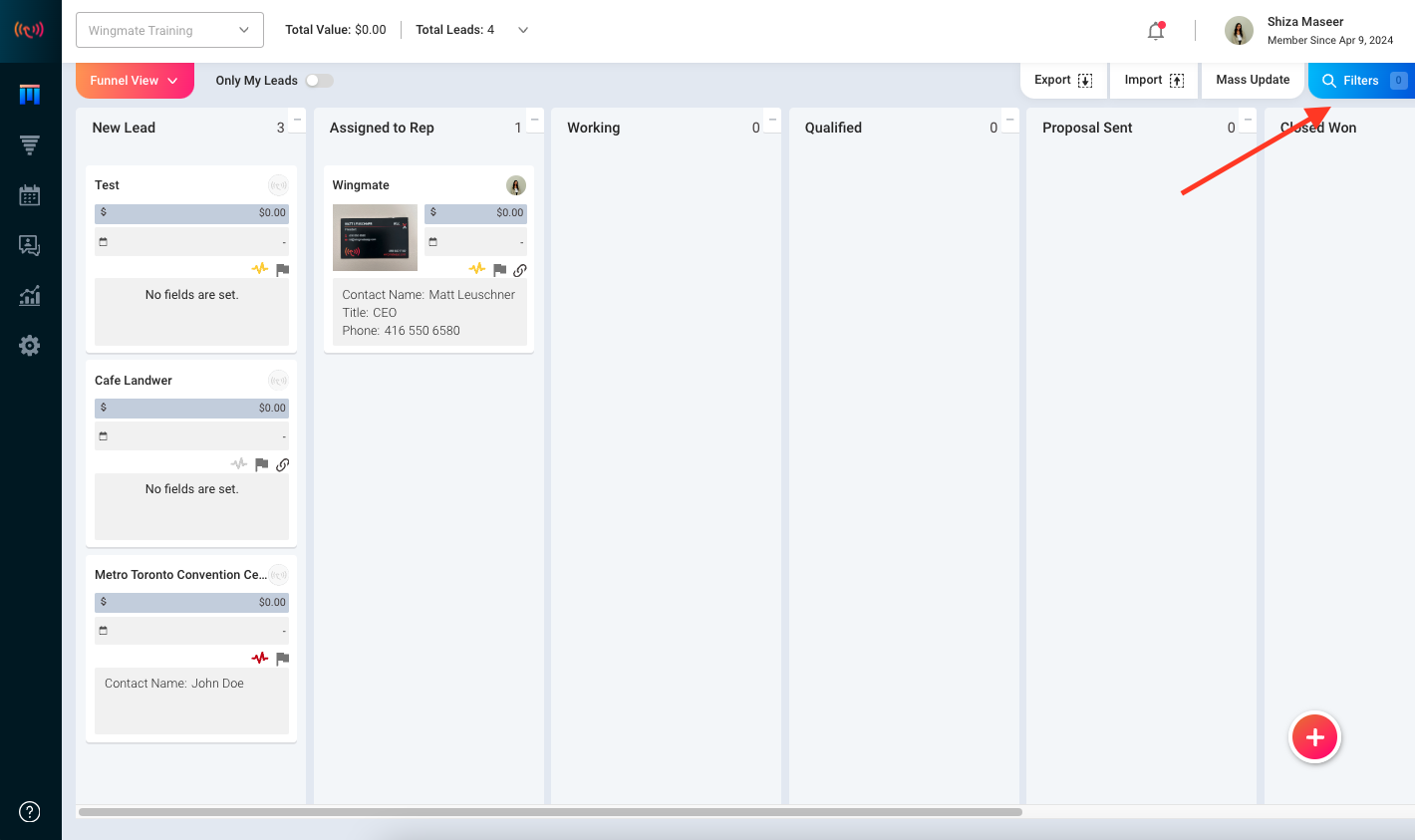Click flag icon on Wingmate card
Image resolution: width=1415 pixels, height=840 pixels.
point(499,270)
